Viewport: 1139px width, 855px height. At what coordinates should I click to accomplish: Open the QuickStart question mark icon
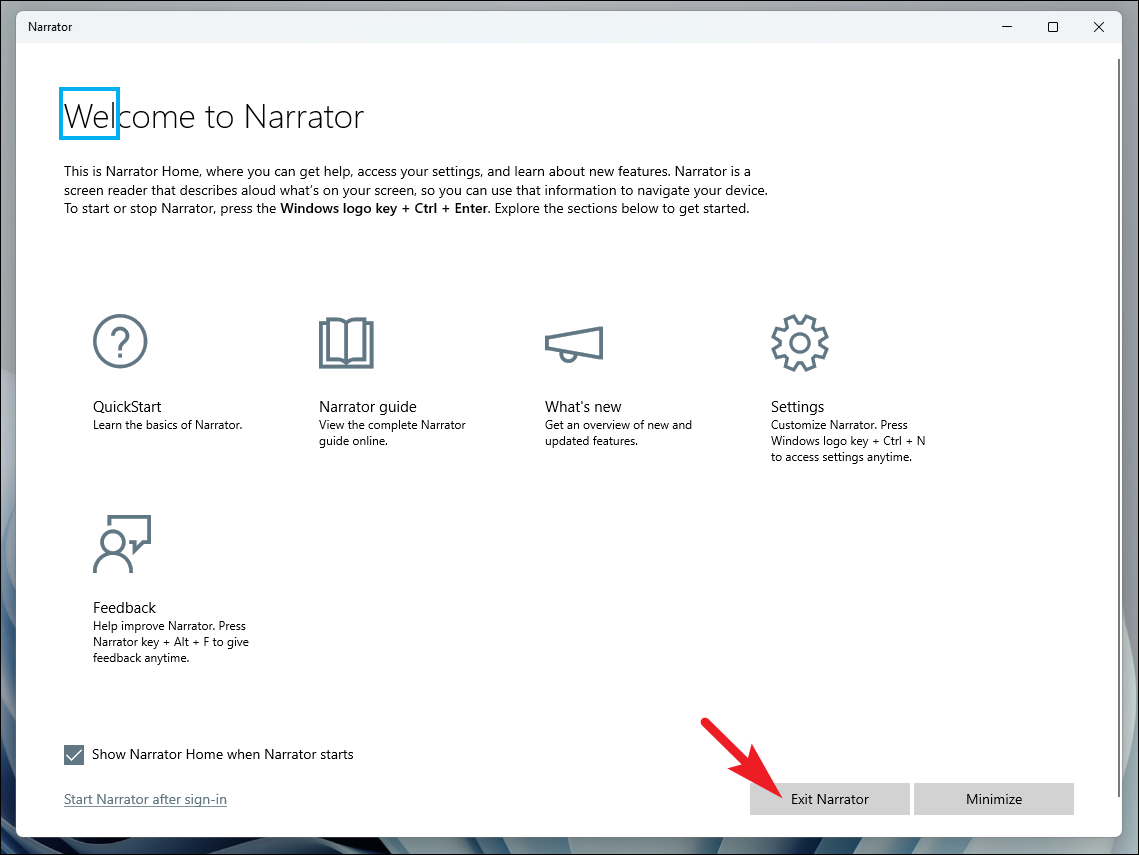(x=120, y=341)
